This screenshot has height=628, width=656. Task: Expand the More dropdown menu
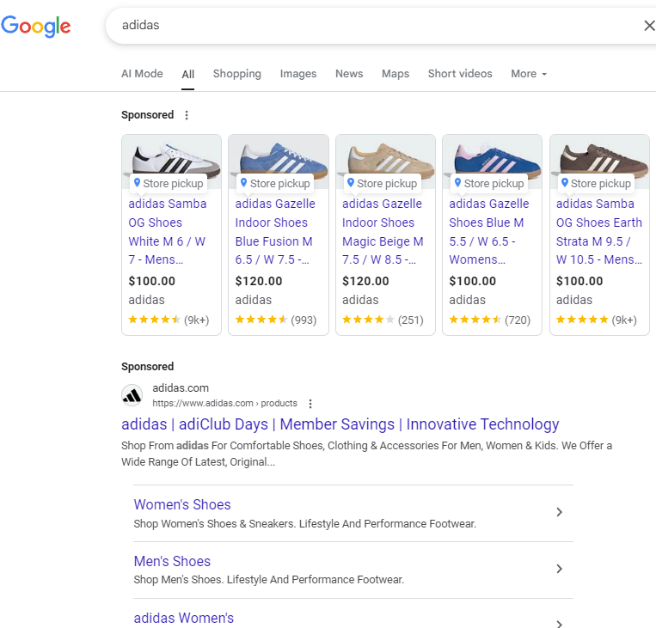tap(529, 74)
